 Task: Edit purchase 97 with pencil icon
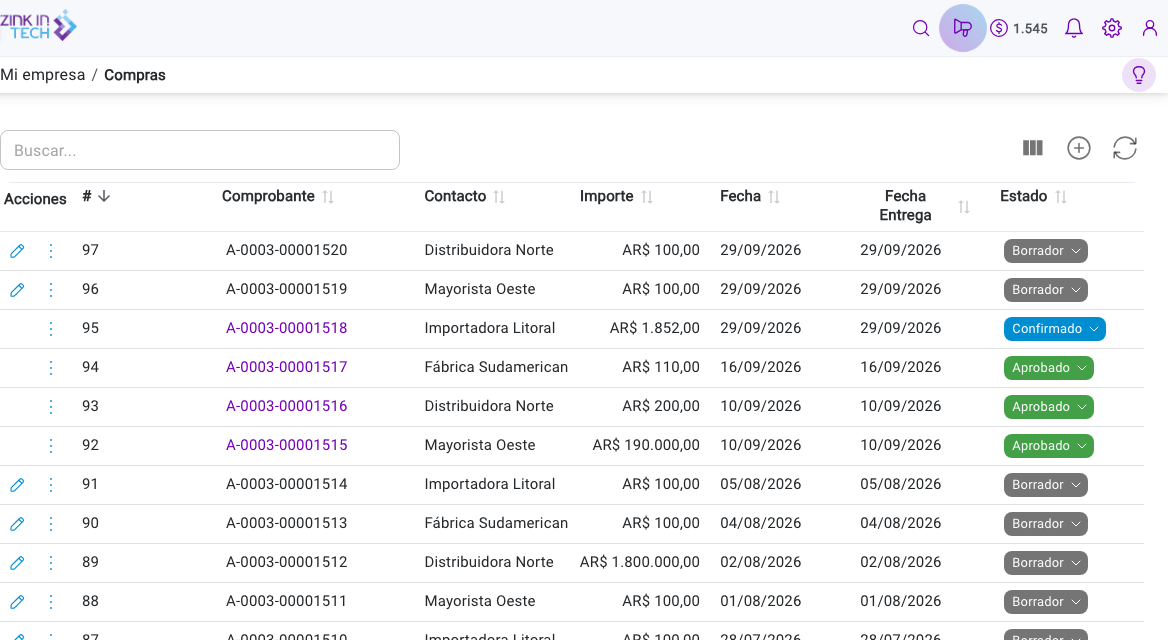click(17, 251)
